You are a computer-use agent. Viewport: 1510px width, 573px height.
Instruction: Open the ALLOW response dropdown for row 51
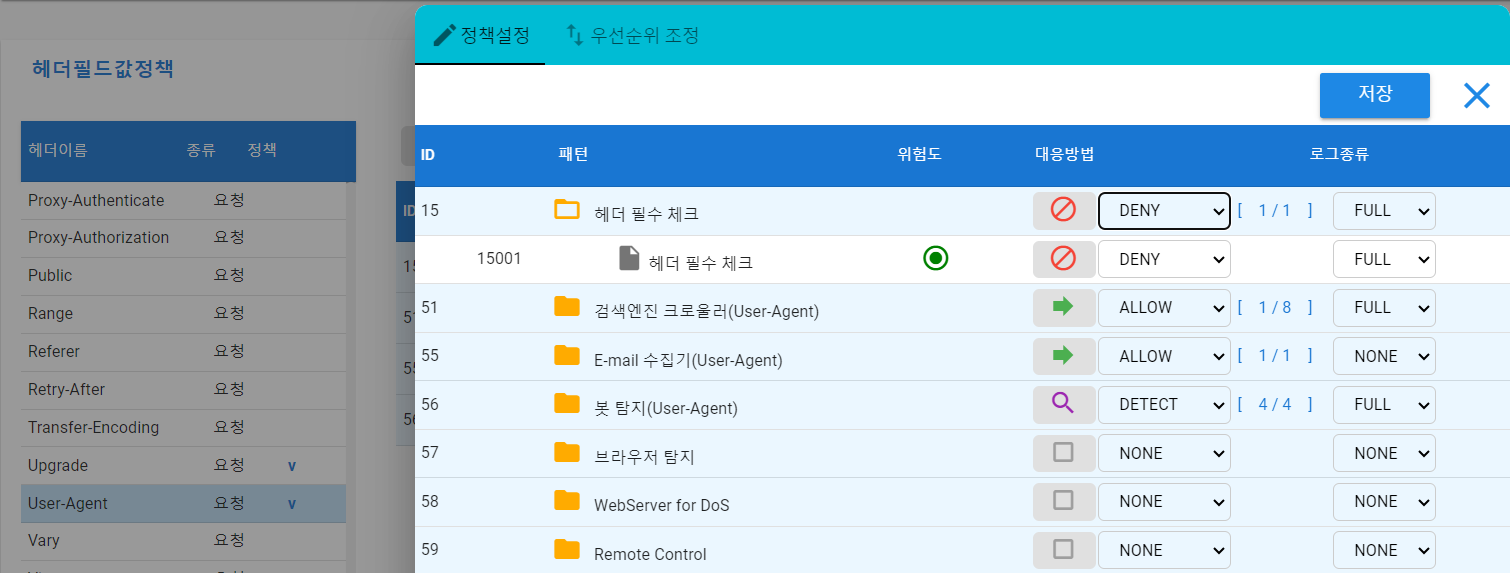pos(1164,308)
